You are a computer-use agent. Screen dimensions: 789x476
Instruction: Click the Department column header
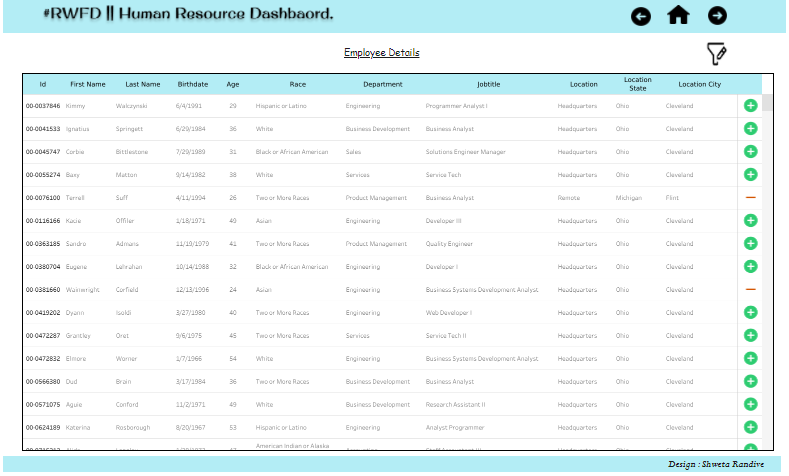[x=382, y=85]
